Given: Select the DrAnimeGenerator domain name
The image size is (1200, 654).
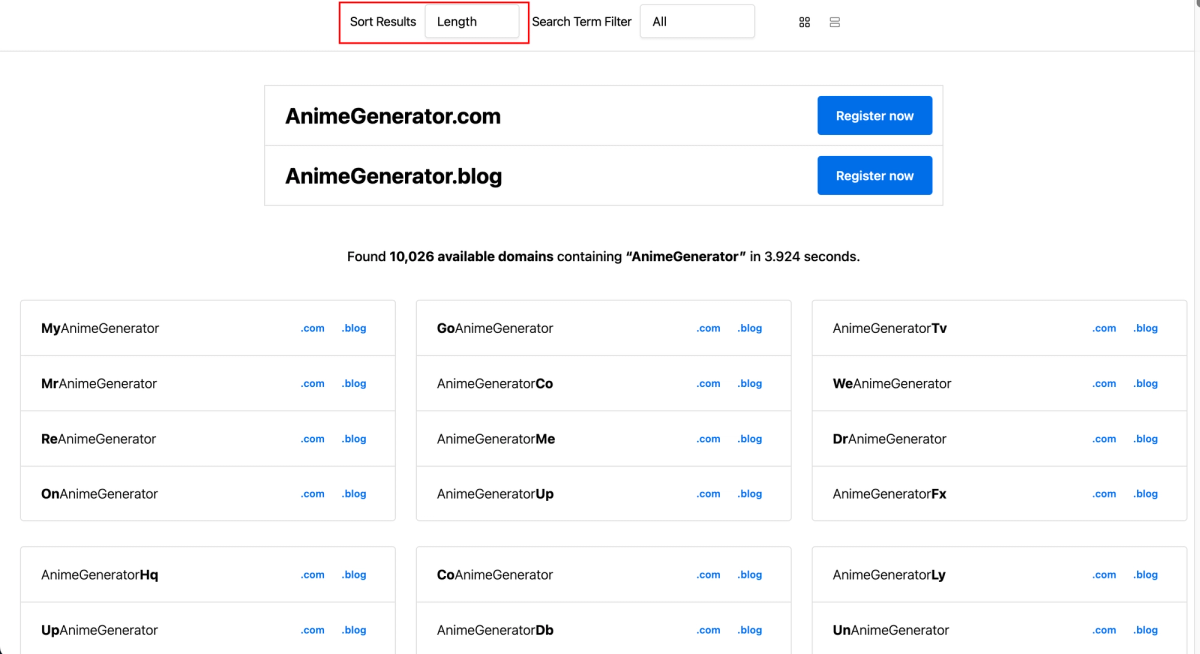Looking at the screenshot, I should coord(890,439).
